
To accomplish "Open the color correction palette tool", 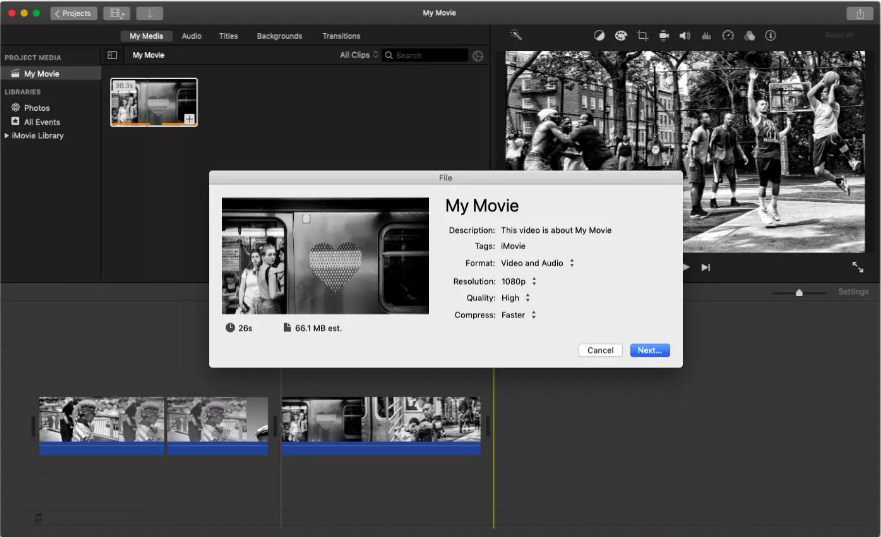I will [x=620, y=35].
